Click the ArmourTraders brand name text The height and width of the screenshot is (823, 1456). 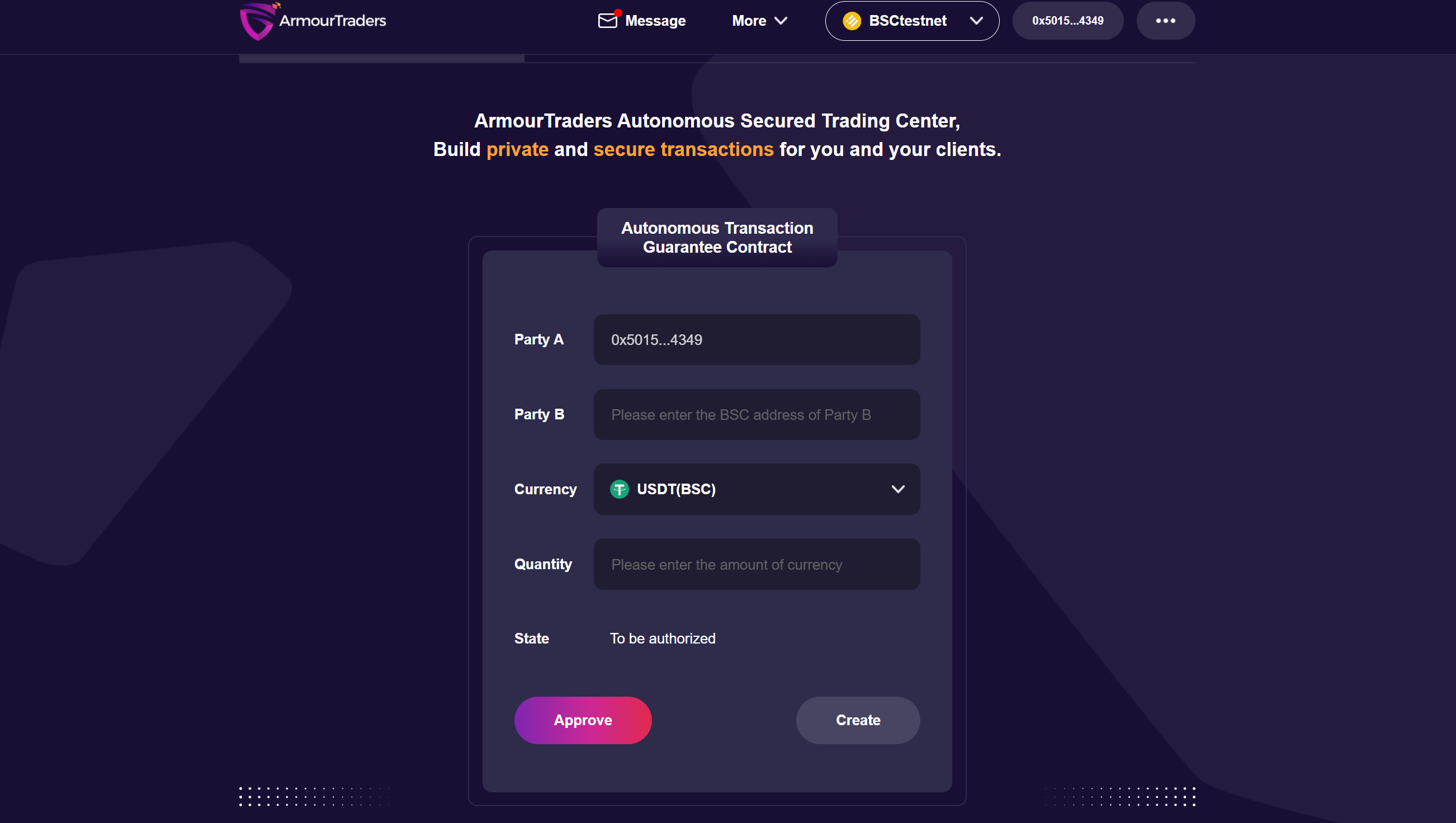tap(332, 21)
